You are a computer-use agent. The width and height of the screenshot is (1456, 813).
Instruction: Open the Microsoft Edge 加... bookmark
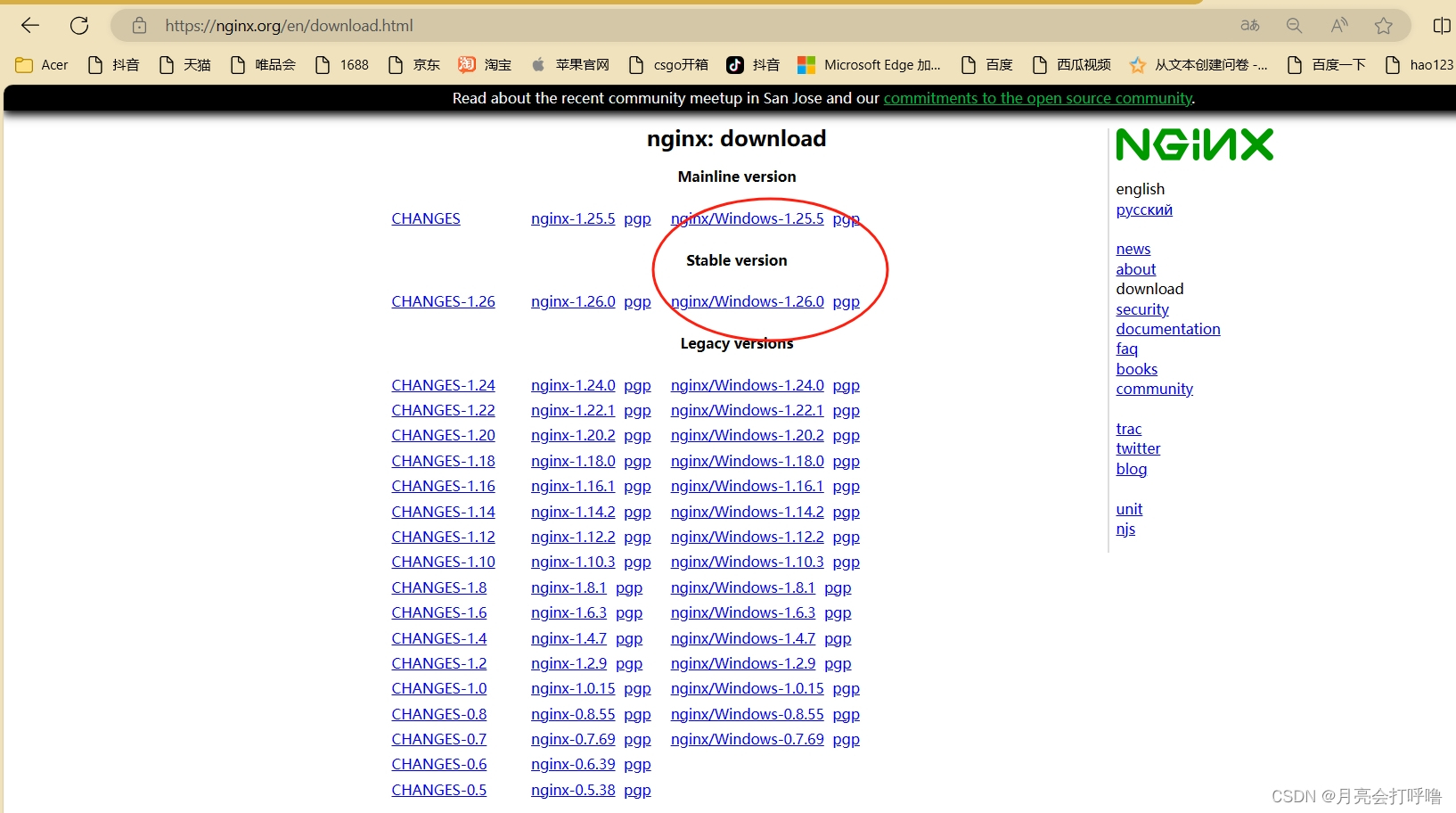[x=869, y=64]
